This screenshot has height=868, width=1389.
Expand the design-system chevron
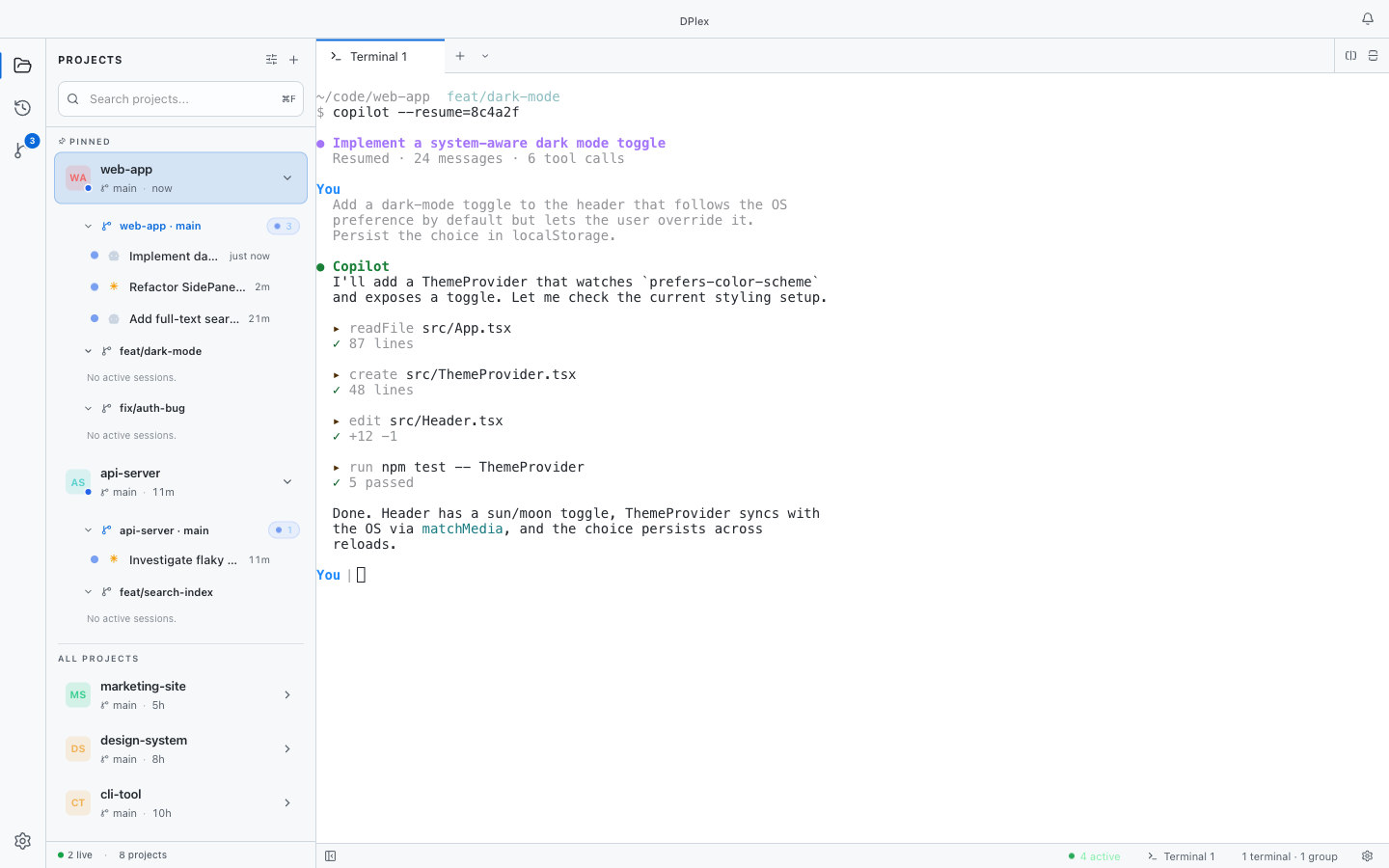(286, 748)
